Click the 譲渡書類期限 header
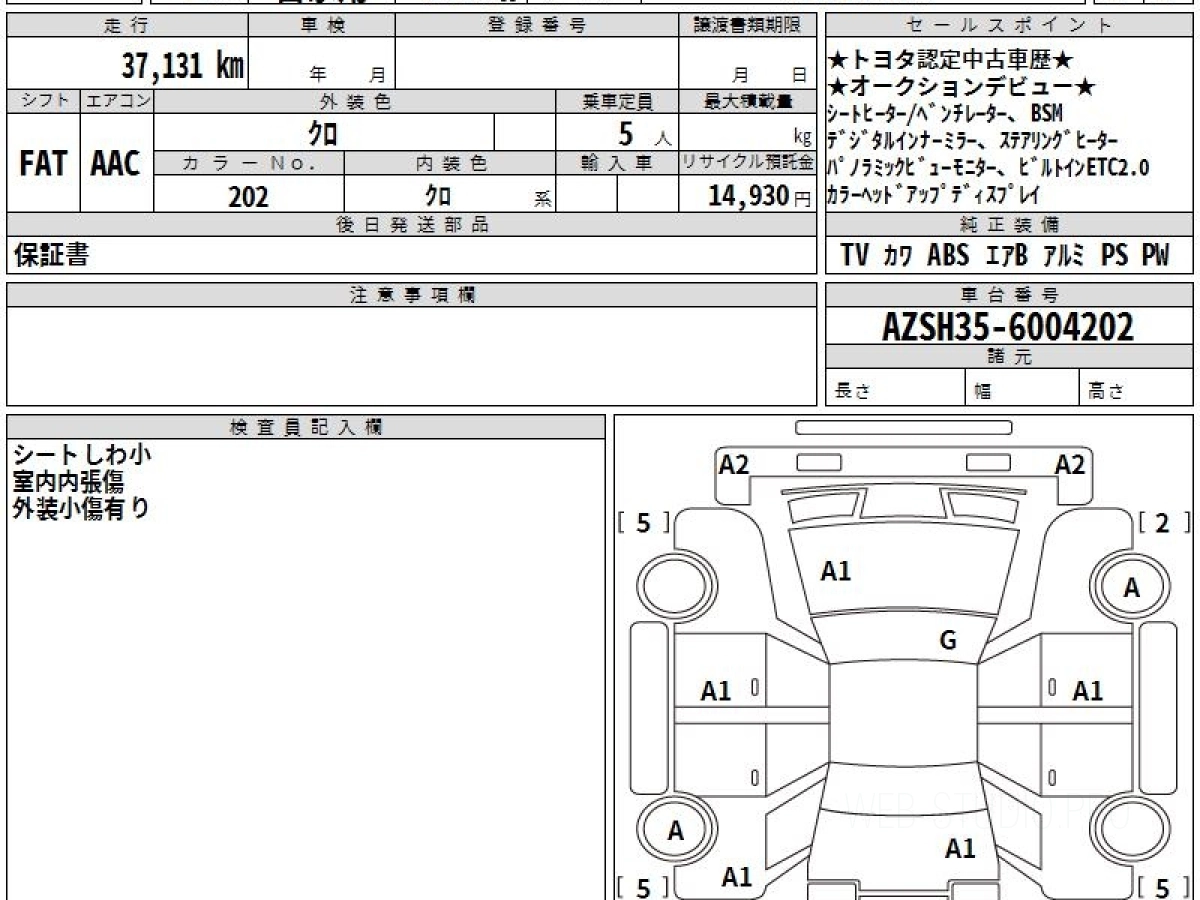 (748, 26)
